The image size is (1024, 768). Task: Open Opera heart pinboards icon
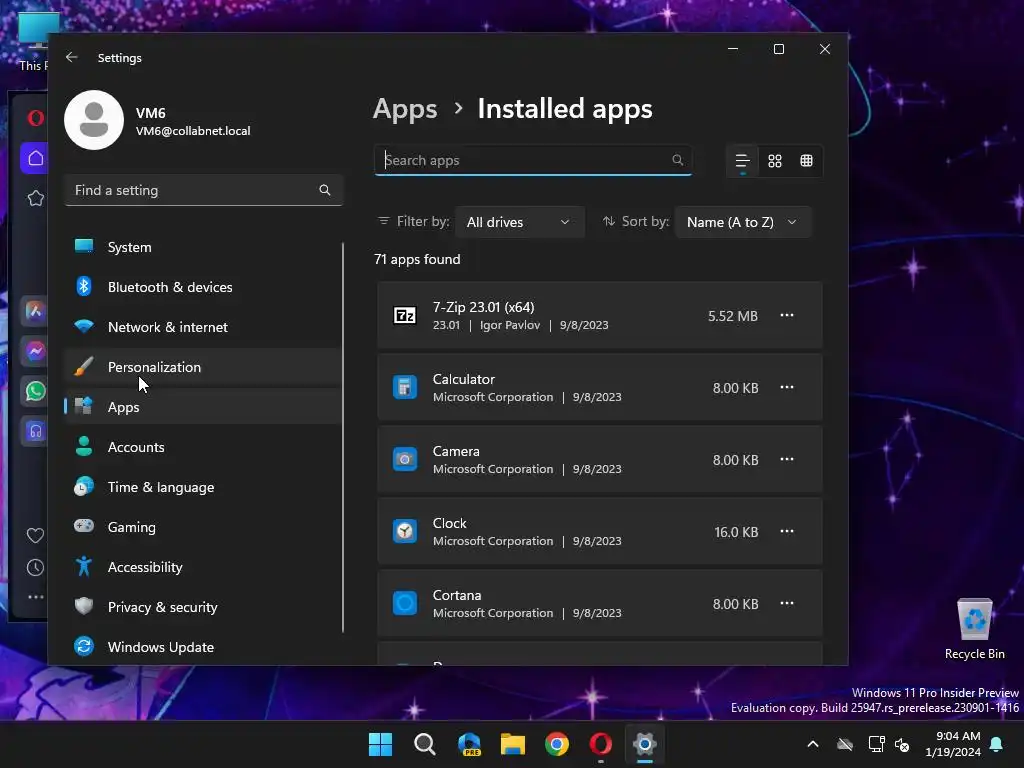click(x=35, y=536)
